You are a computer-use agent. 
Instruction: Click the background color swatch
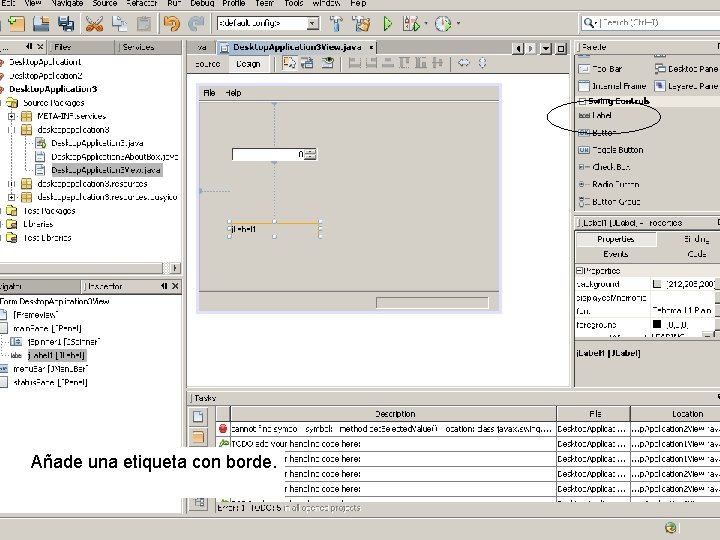coord(657,284)
